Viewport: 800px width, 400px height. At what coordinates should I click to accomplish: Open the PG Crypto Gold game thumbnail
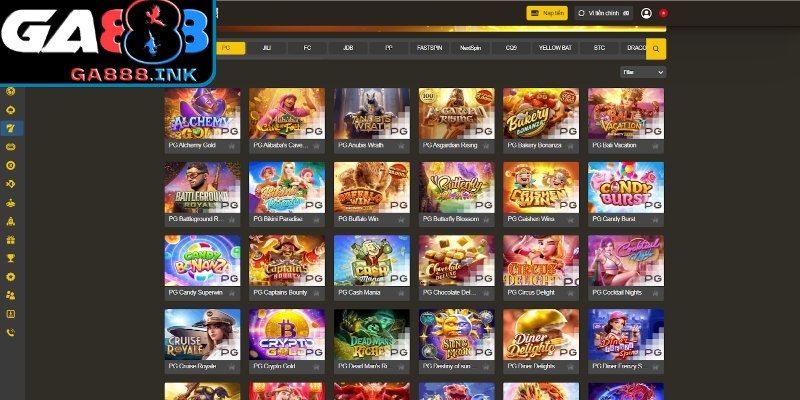pyautogui.click(x=287, y=334)
